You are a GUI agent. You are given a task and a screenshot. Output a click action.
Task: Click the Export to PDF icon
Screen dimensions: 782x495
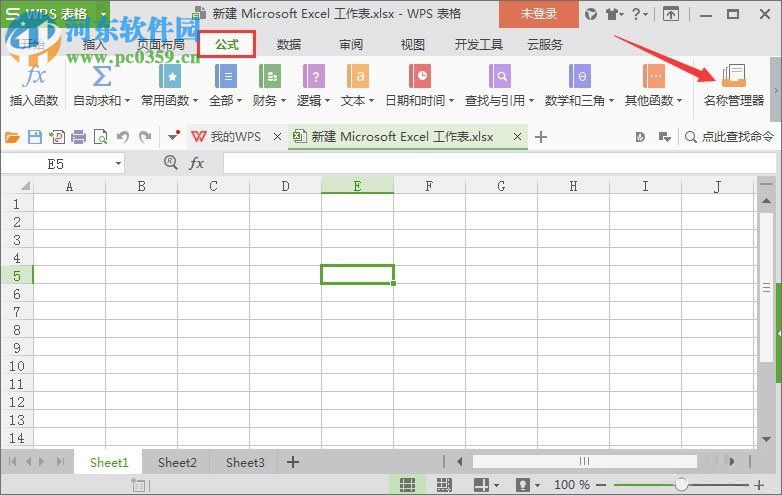pyautogui.click(x=56, y=137)
